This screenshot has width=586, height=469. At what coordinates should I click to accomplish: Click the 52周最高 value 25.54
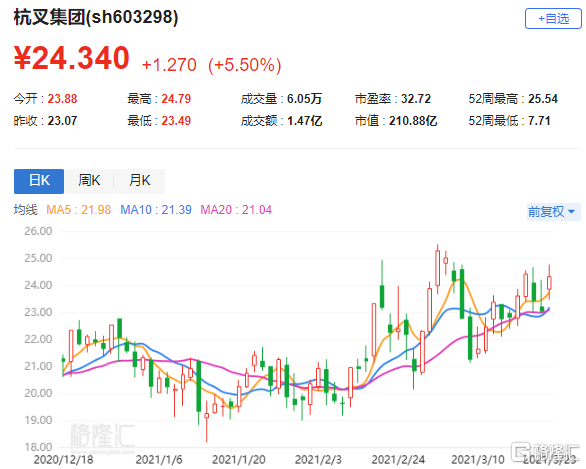[543, 99]
